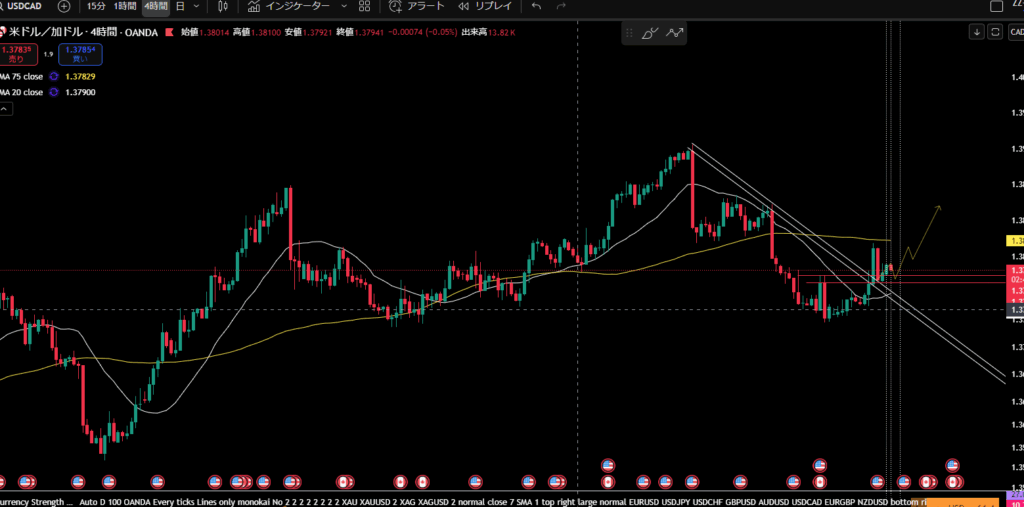Switch to the 15分 timeframe
Viewport: 1024px width, 507px height.
(x=96, y=6)
